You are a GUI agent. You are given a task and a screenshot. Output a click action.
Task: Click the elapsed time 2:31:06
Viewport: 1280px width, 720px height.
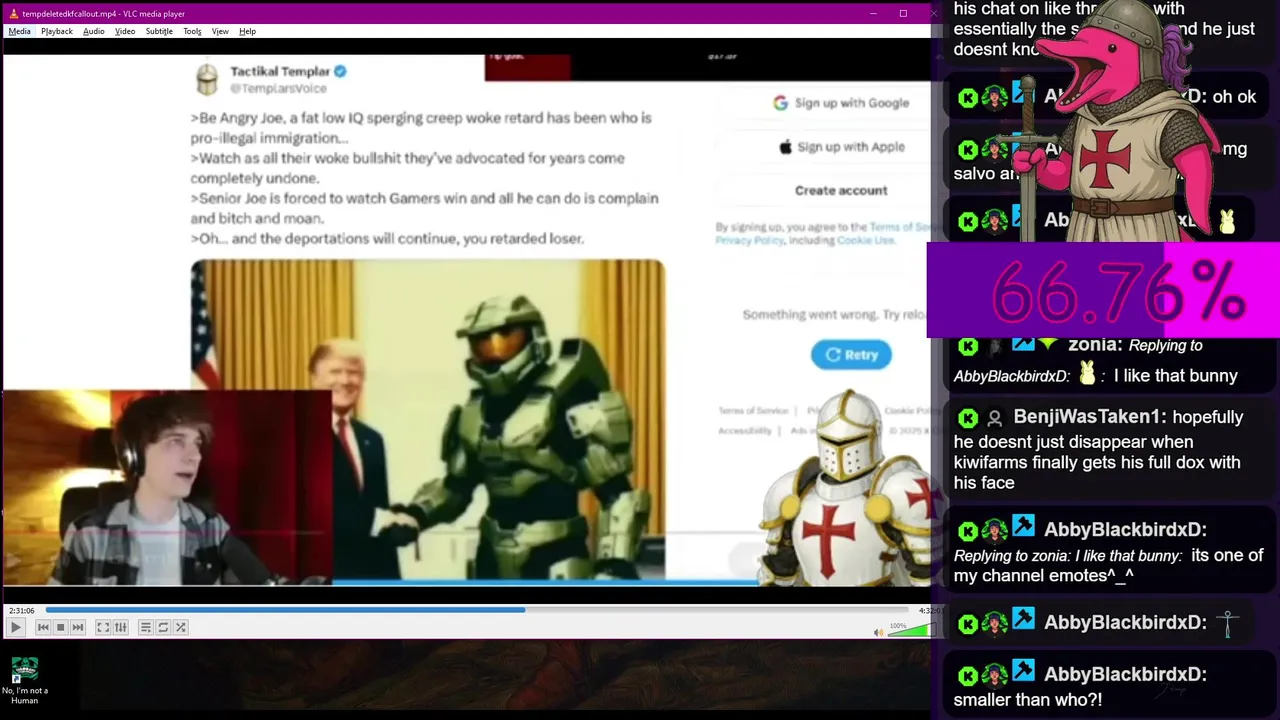click(x=21, y=610)
